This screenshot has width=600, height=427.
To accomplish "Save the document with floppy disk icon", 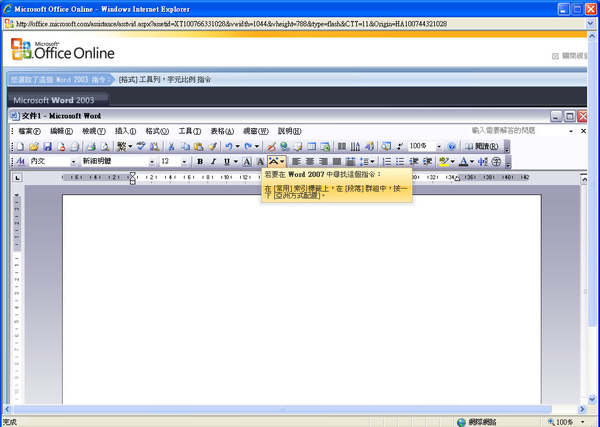I will pyautogui.click(x=47, y=147).
